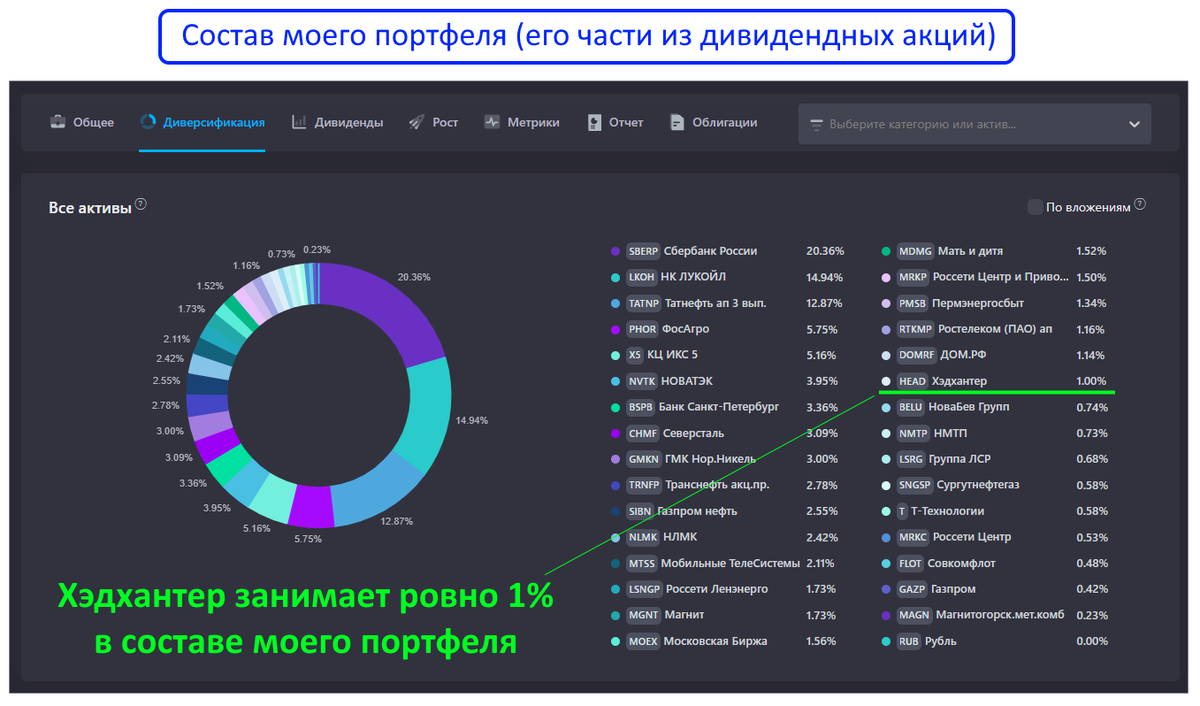Click the NVTK ticker badge
Image resolution: width=1200 pixels, height=706 pixels.
tap(642, 381)
